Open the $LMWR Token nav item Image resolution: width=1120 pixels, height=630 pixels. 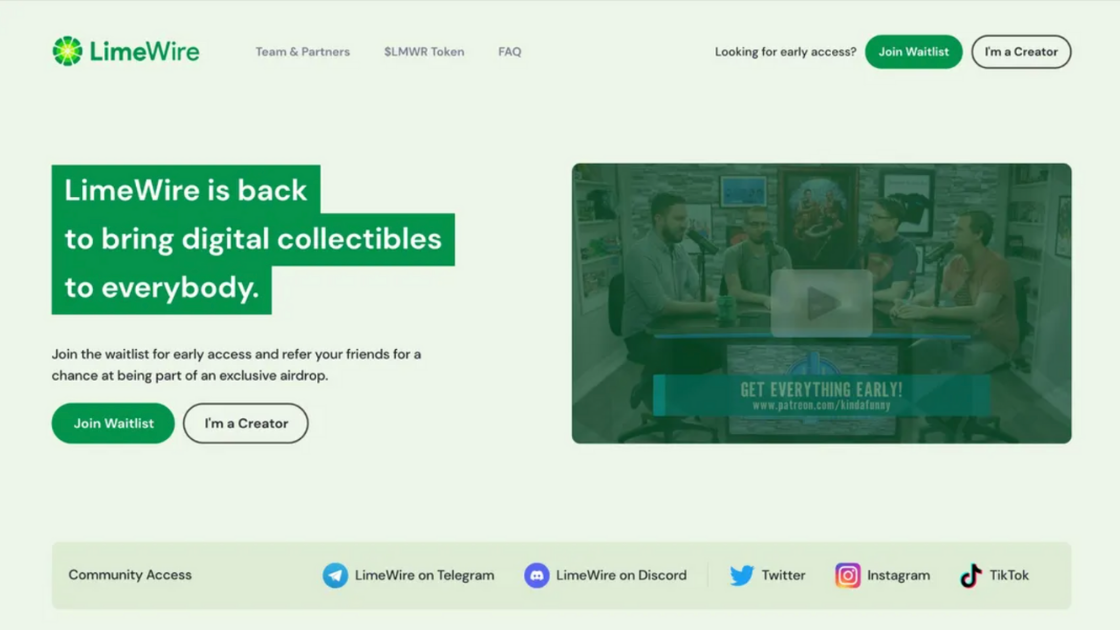coord(424,51)
